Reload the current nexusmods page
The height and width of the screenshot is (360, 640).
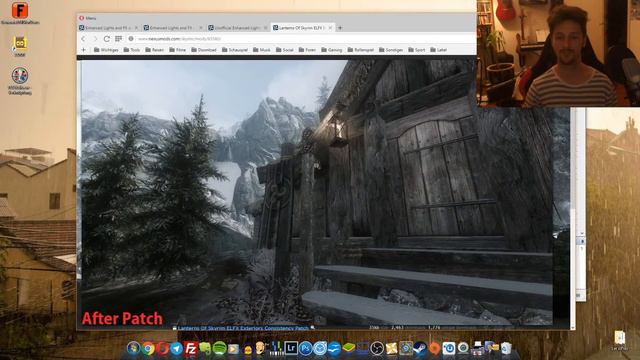[x=107, y=39]
